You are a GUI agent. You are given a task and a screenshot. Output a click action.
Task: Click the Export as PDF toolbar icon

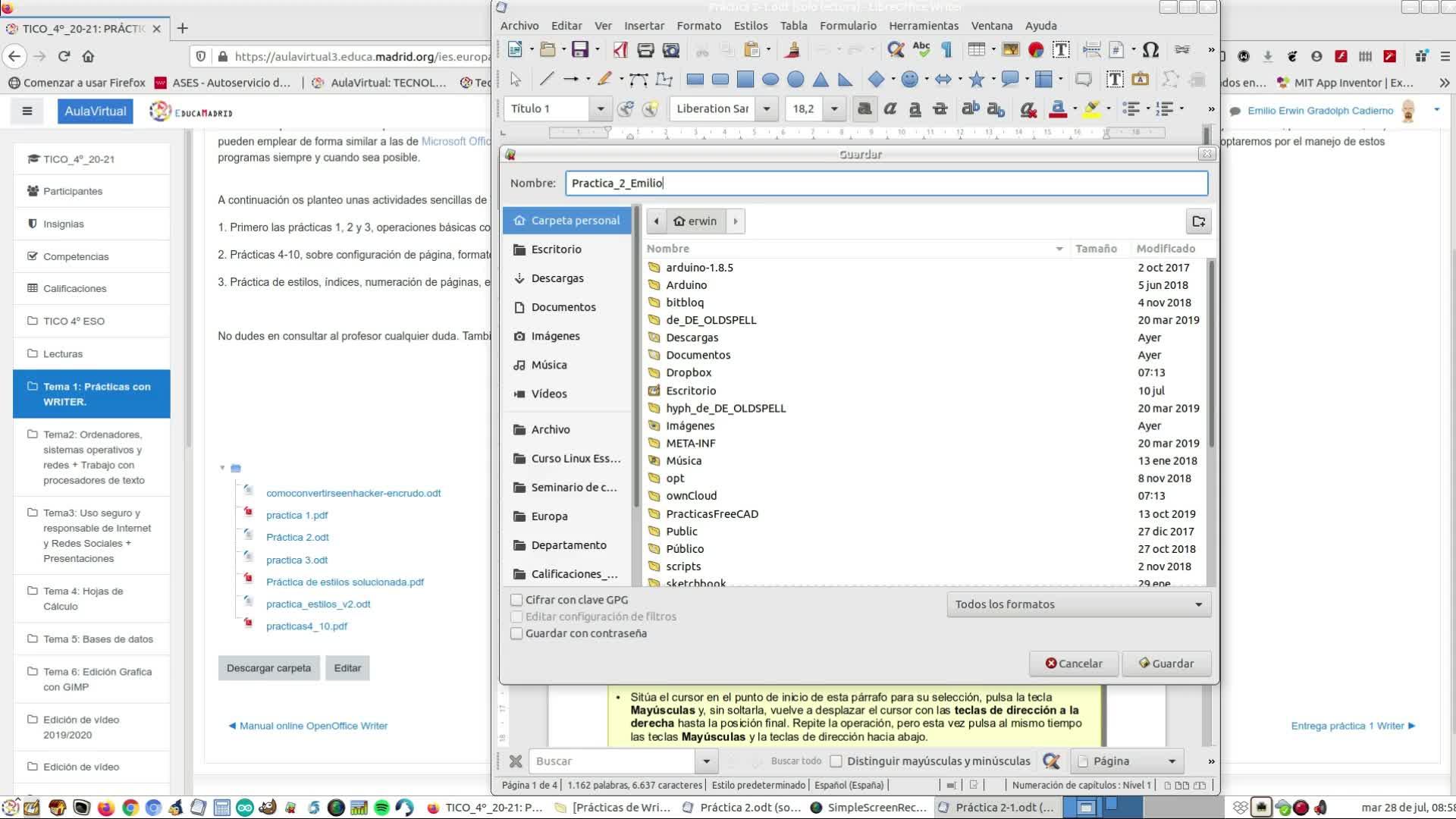(620, 50)
